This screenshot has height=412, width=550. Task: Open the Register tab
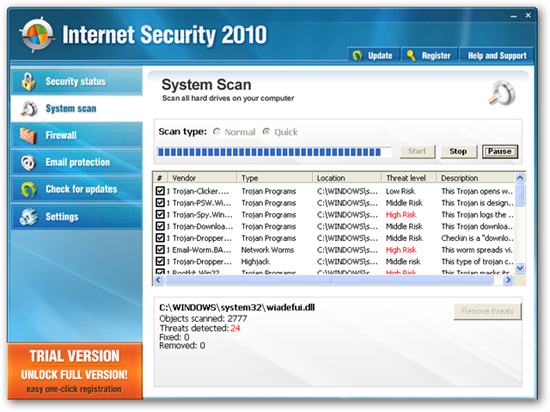(x=430, y=55)
